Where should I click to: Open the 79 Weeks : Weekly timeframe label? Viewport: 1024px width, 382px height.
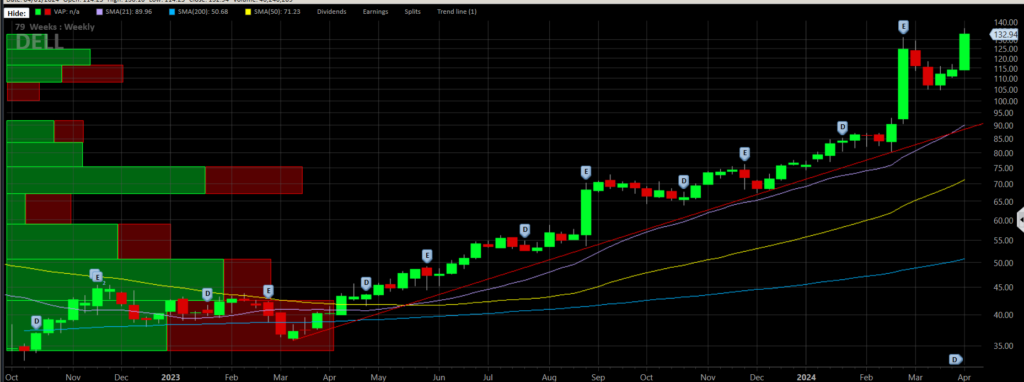point(55,27)
